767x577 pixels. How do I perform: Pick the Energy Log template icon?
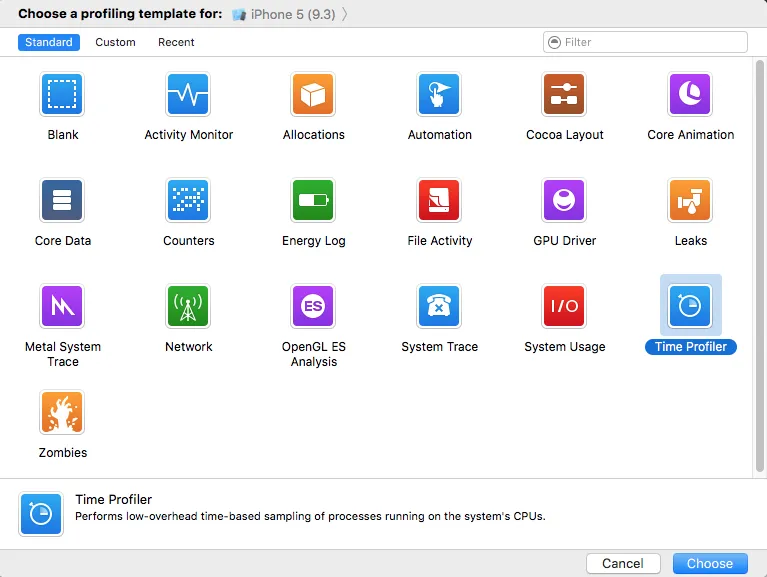pos(313,200)
